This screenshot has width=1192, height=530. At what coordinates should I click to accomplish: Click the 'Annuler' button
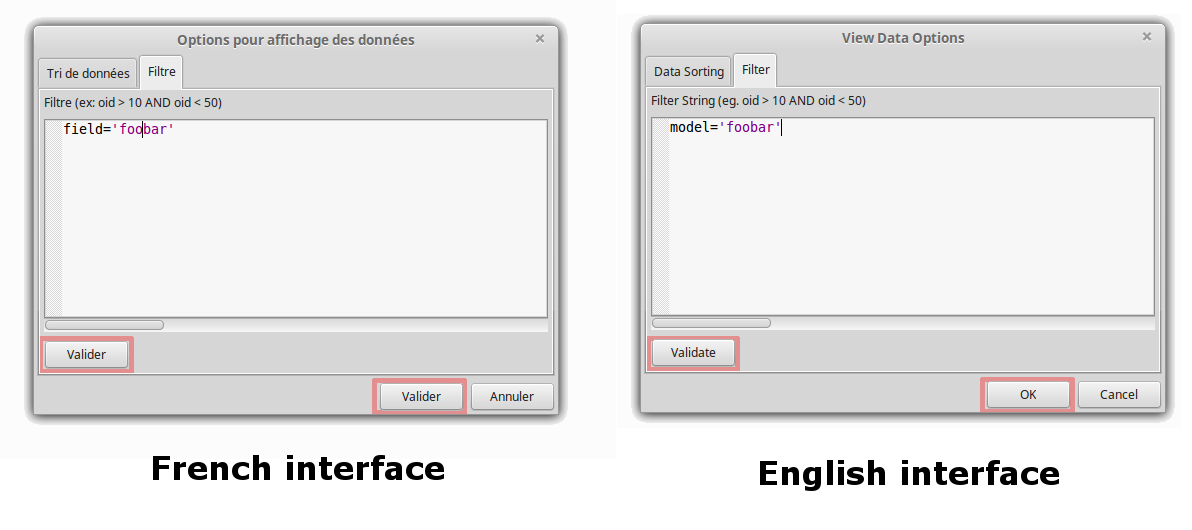click(511, 397)
